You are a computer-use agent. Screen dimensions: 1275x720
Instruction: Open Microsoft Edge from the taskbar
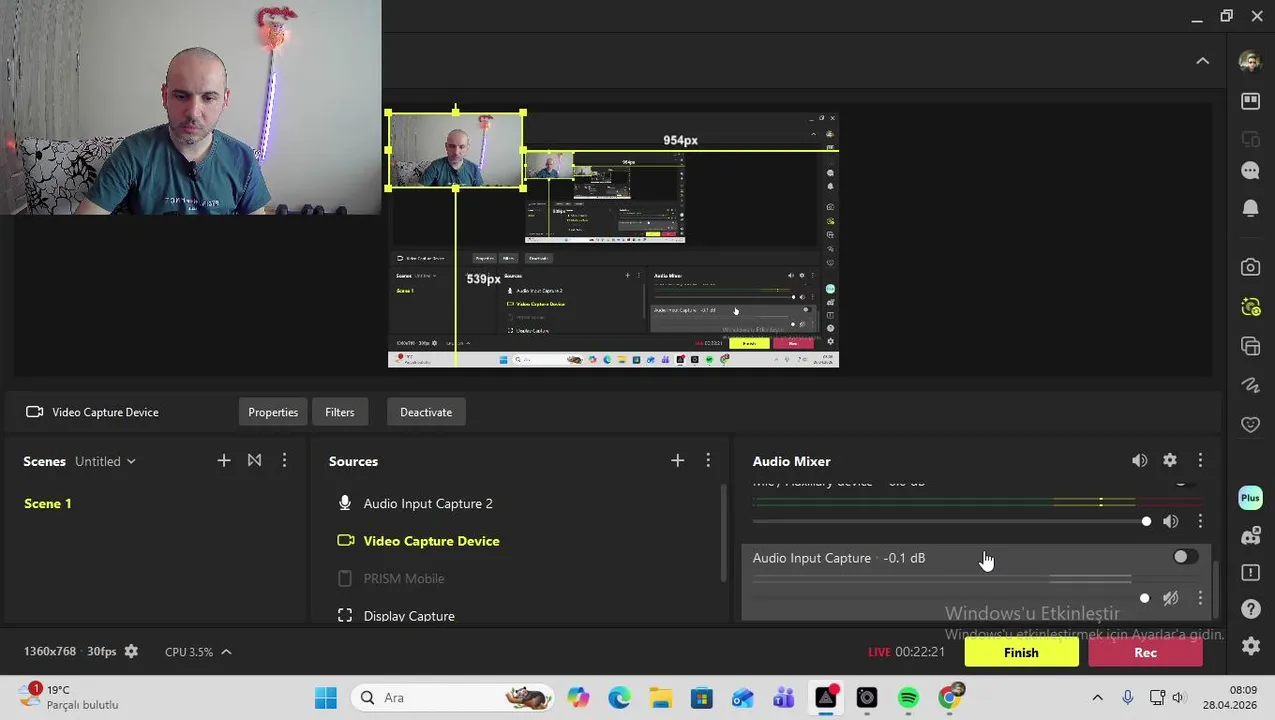tap(619, 697)
